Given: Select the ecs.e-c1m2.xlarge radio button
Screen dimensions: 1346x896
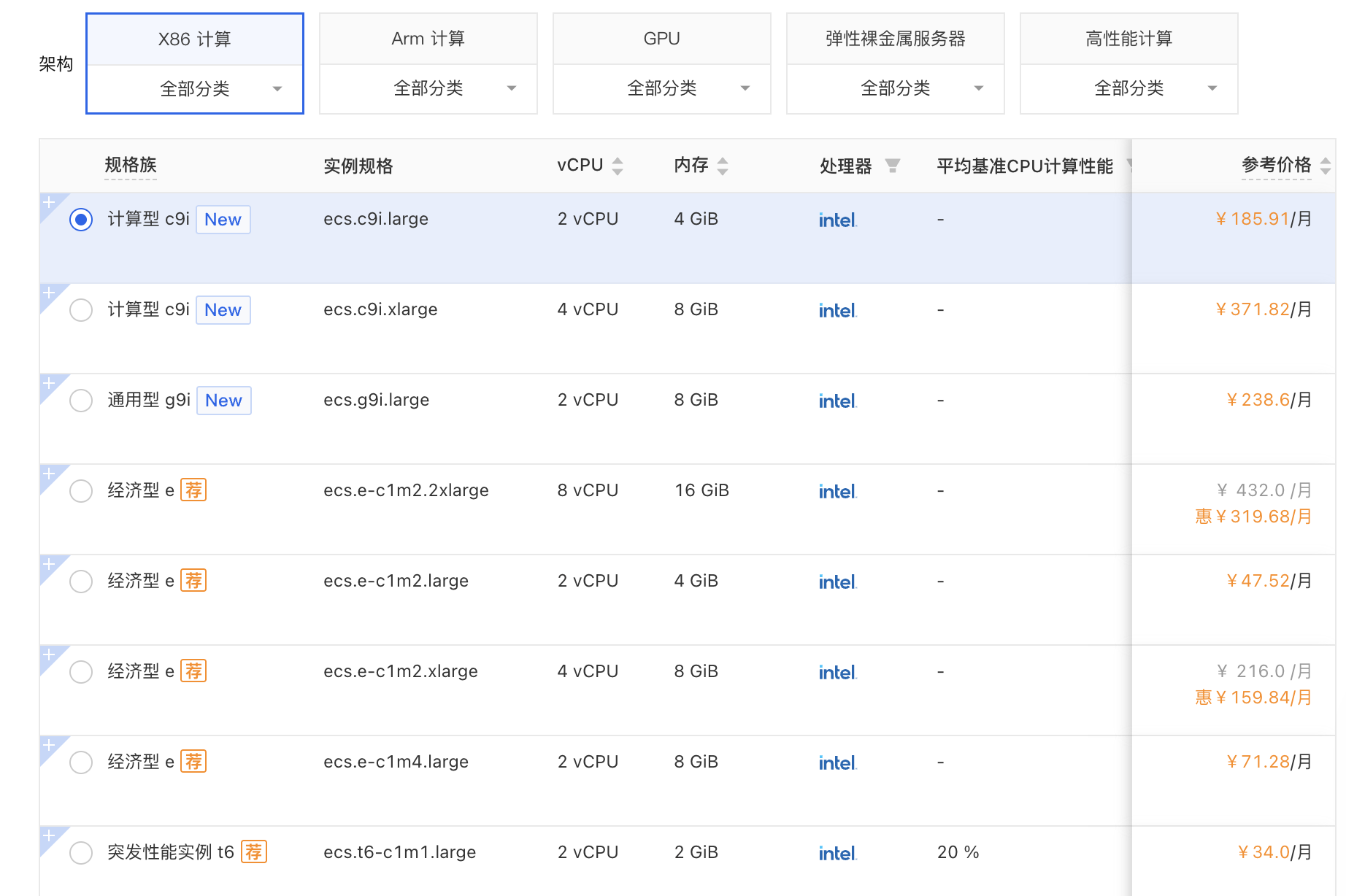Looking at the screenshot, I should 81,672.
